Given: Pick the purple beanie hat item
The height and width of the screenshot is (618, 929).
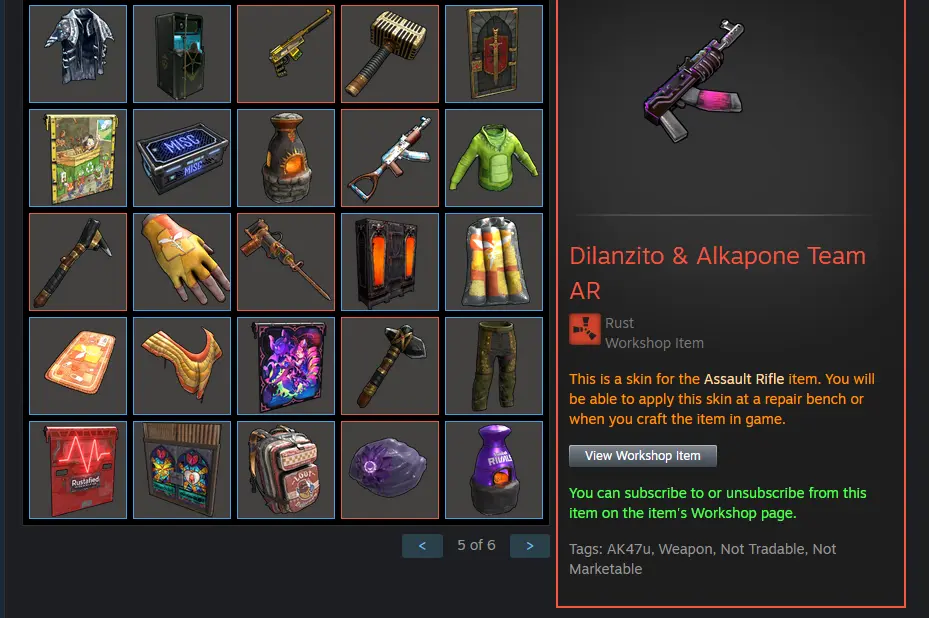Looking at the screenshot, I should 390,470.
